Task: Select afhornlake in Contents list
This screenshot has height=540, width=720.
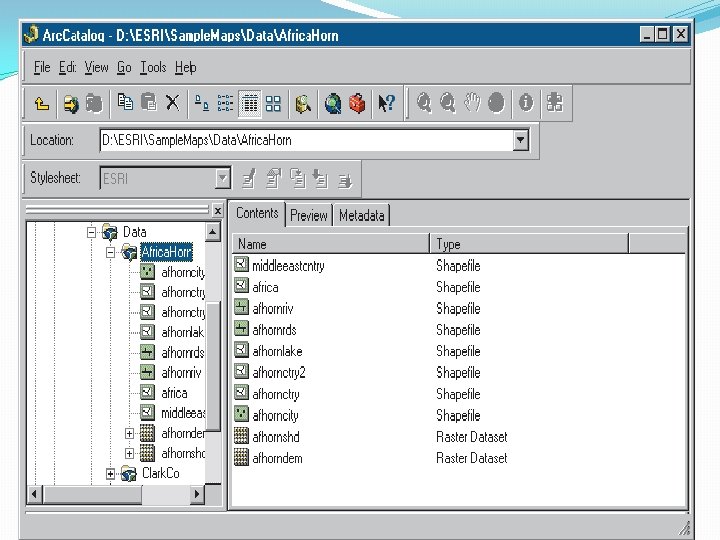Action: pos(277,351)
